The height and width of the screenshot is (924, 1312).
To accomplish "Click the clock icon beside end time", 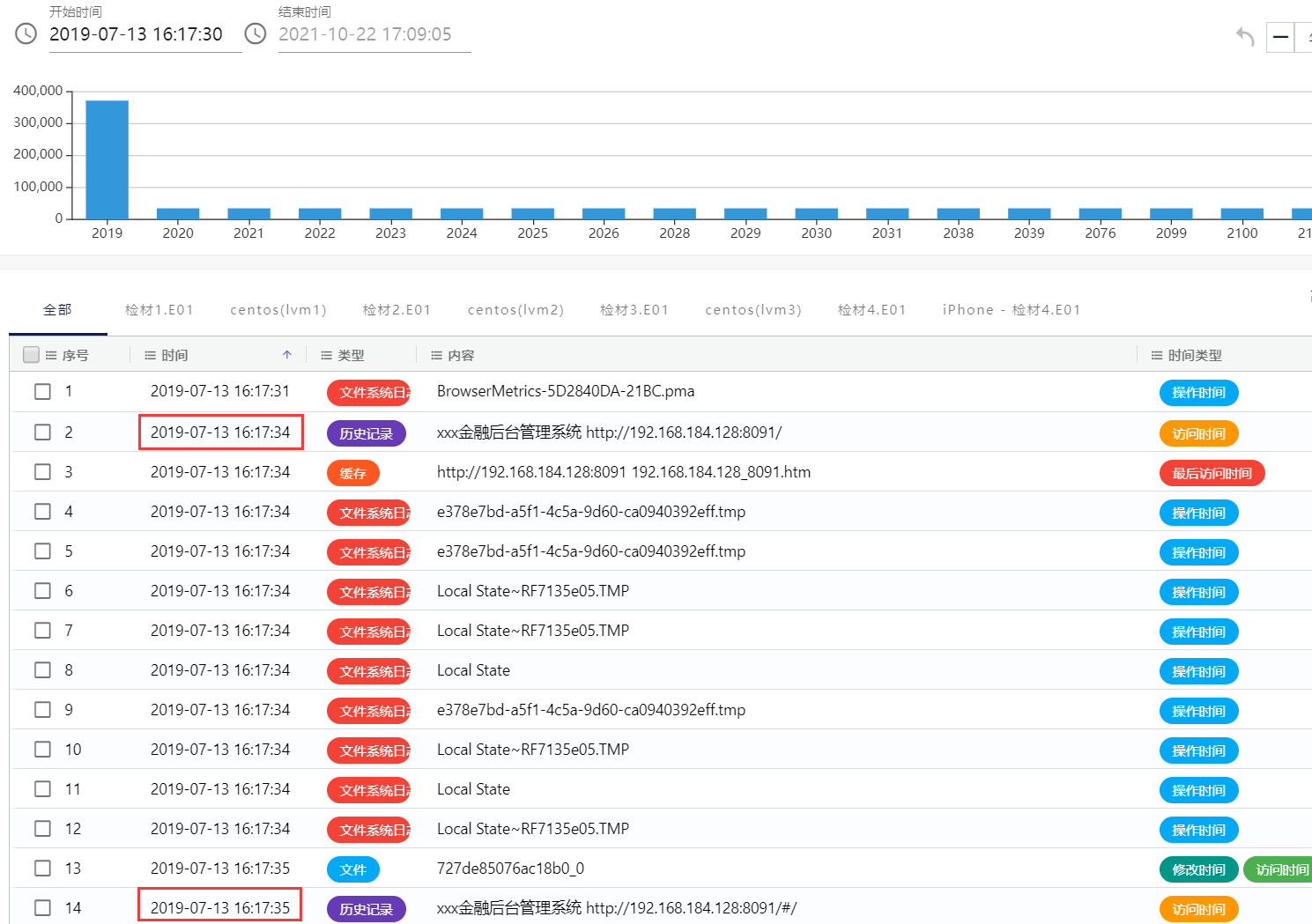I will (x=256, y=33).
